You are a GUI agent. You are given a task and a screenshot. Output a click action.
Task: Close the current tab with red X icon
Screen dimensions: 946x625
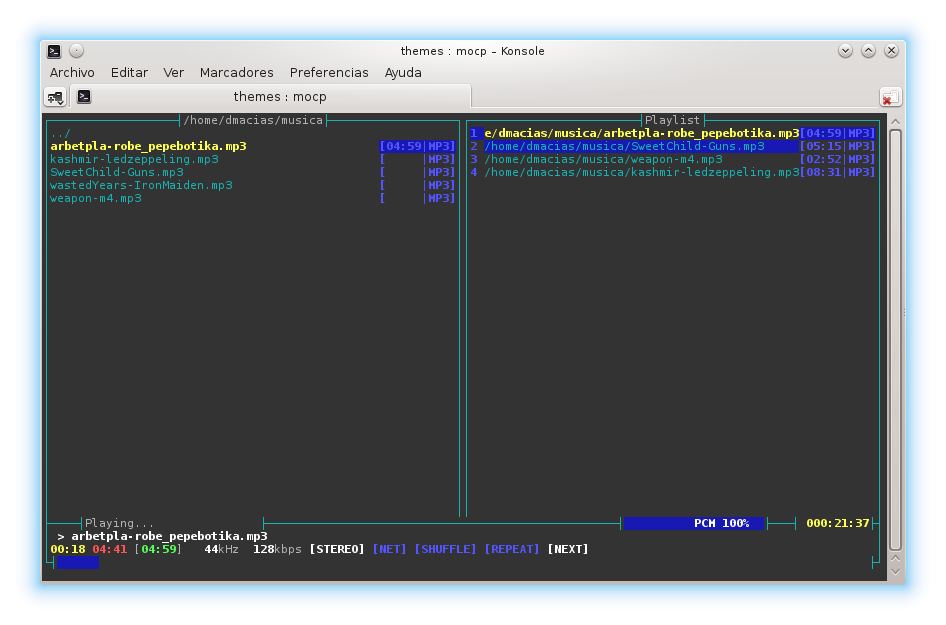(x=890, y=98)
